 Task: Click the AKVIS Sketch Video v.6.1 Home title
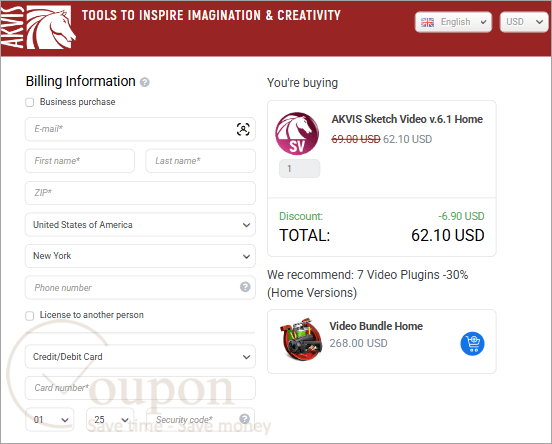tap(407, 119)
